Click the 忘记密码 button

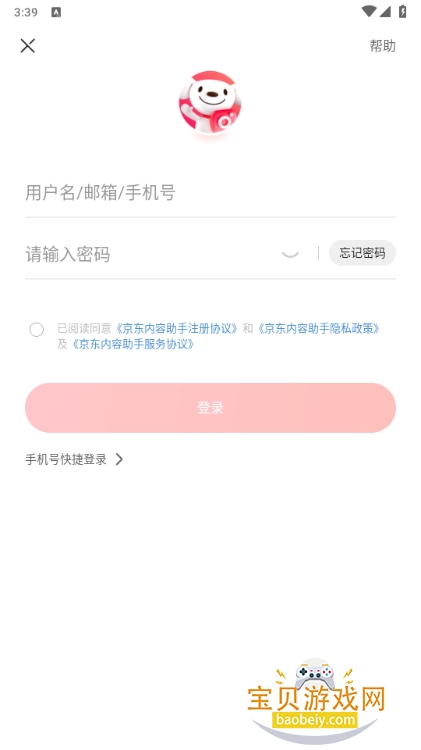[362, 253]
